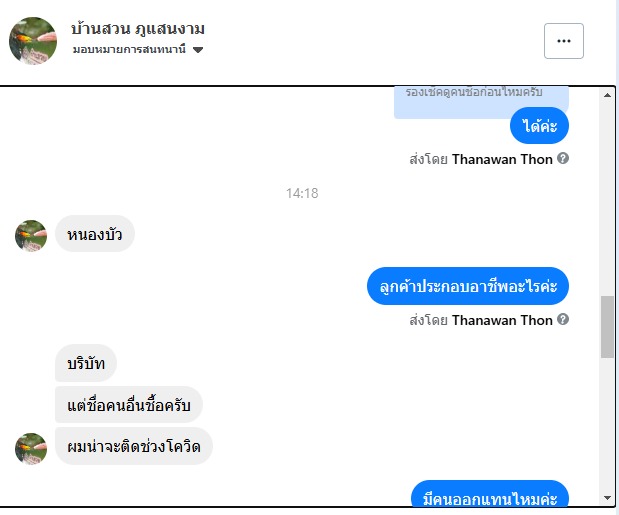This screenshot has height=515, width=619.
Task: Click the chat scrollbar thumb
Action: [x=607, y=327]
